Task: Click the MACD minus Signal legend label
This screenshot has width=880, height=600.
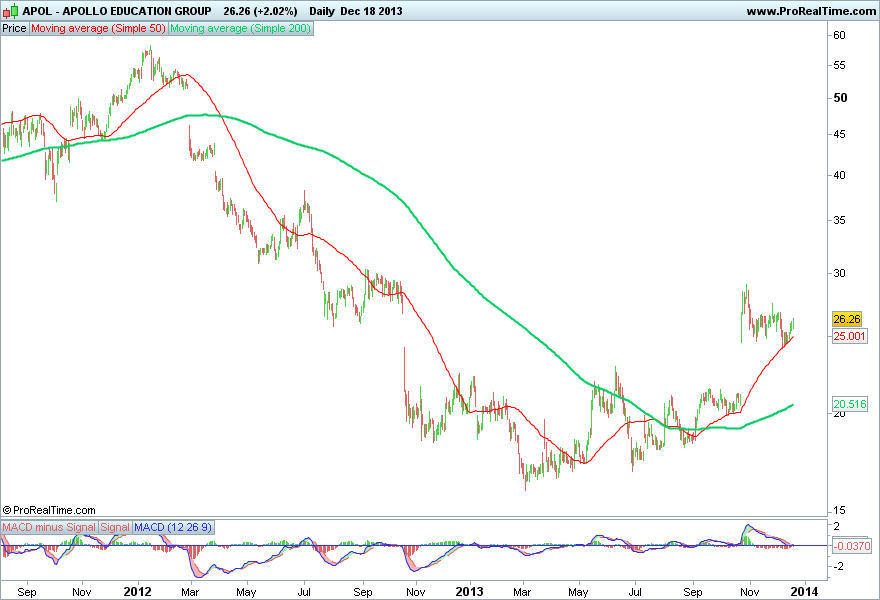Action: tap(49, 527)
